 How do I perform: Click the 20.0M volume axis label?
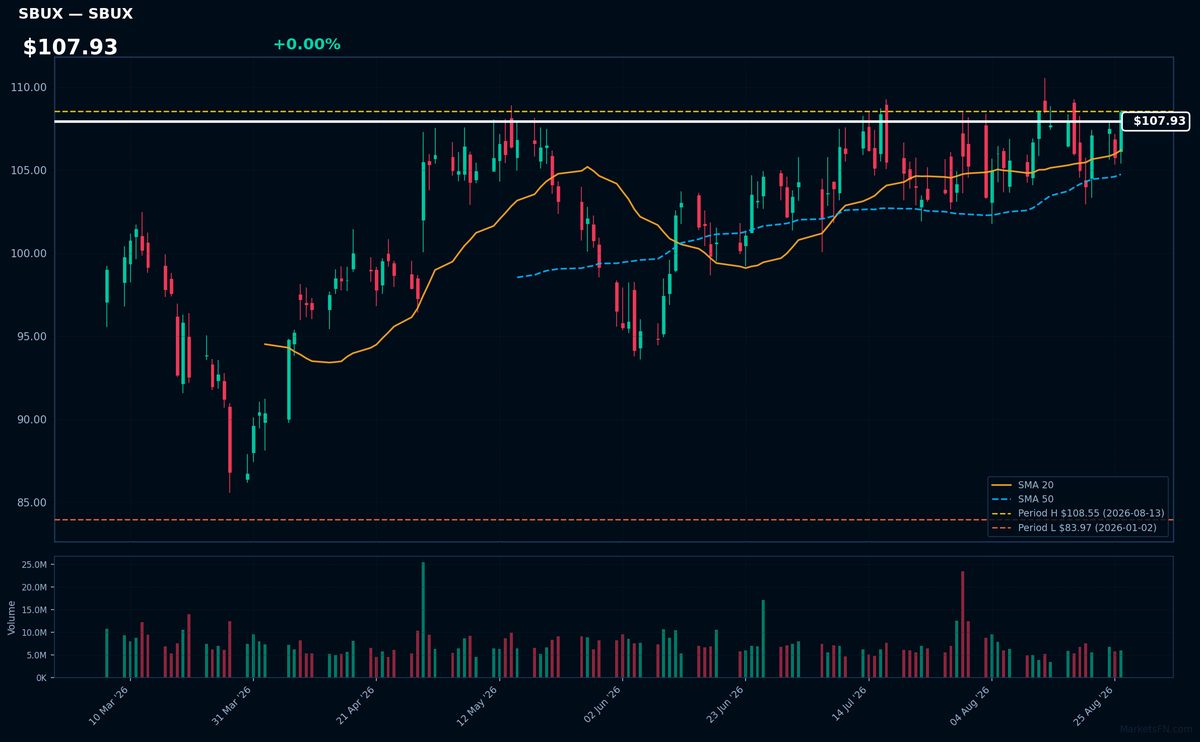pos(35,587)
